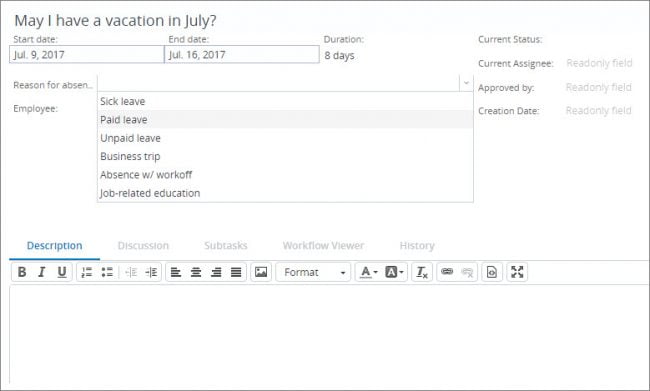The image size is (650, 391).
Task: Select Absence w/ workoff option
Action: pos(285,175)
